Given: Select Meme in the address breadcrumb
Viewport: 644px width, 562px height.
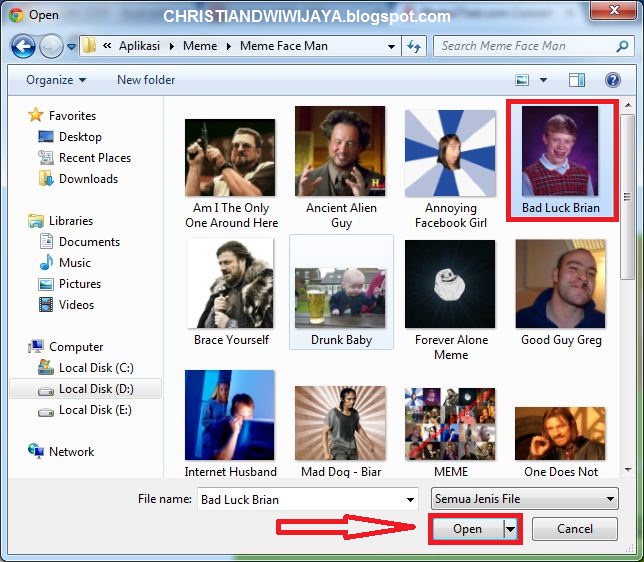Looking at the screenshot, I should click(x=200, y=46).
